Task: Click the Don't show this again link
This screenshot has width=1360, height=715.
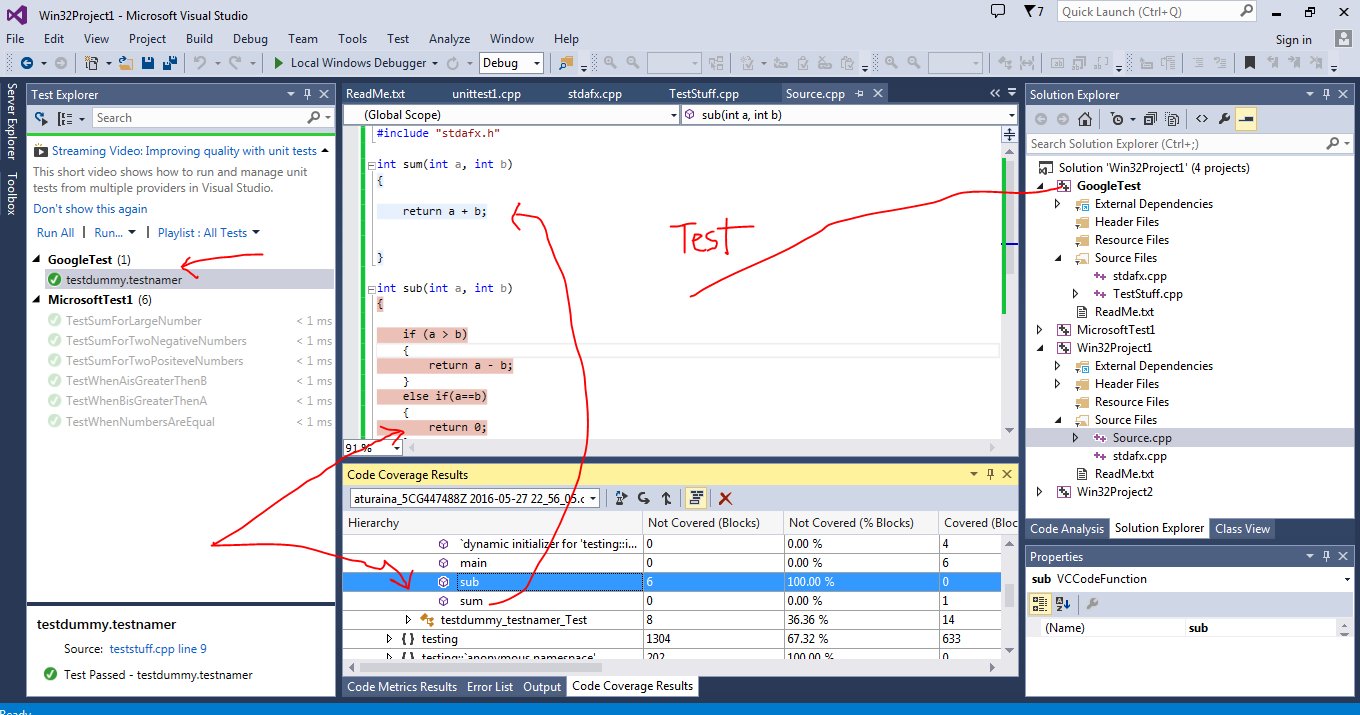Action: 90,209
